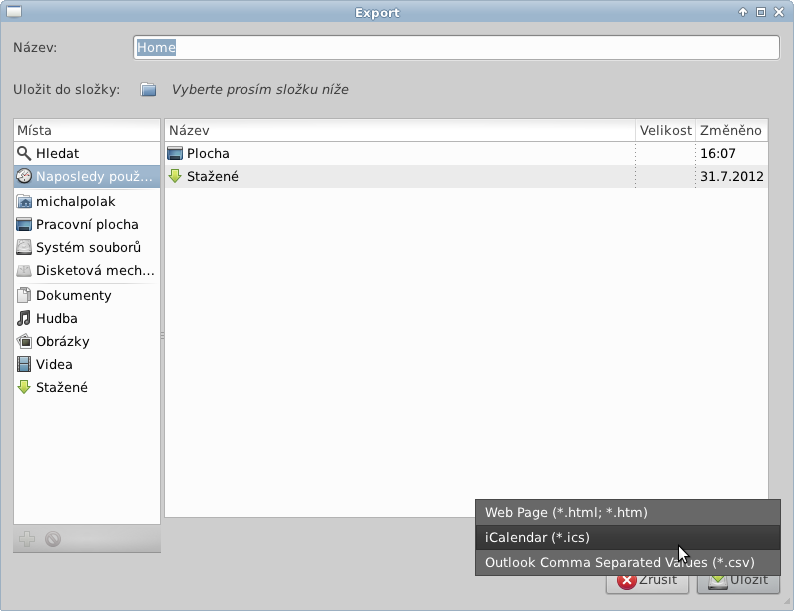The height and width of the screenshot is (611, 794).
Task: Open Dokumenty in the places sidebar
Action: [x=73, y=296]
